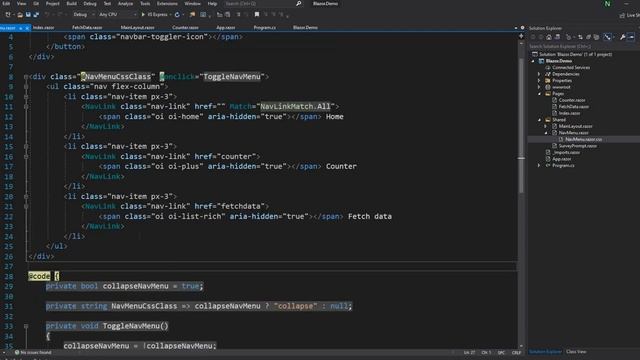The height and width of the screenshot is (360, 640).
Task: Expand the Properties folder
Action: pyautogui.click(x=539, y=81)
